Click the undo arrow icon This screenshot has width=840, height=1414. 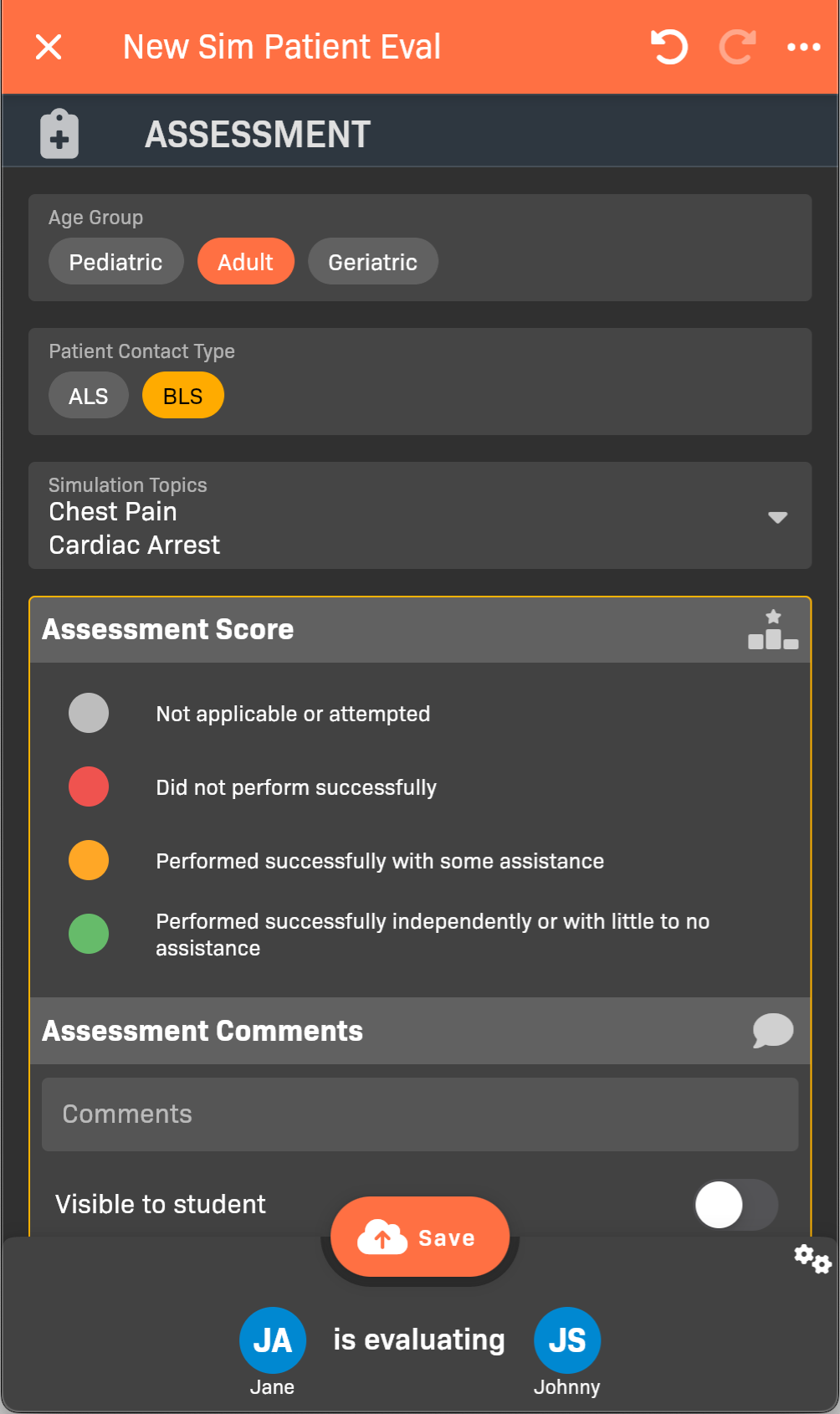pos(668,47)
